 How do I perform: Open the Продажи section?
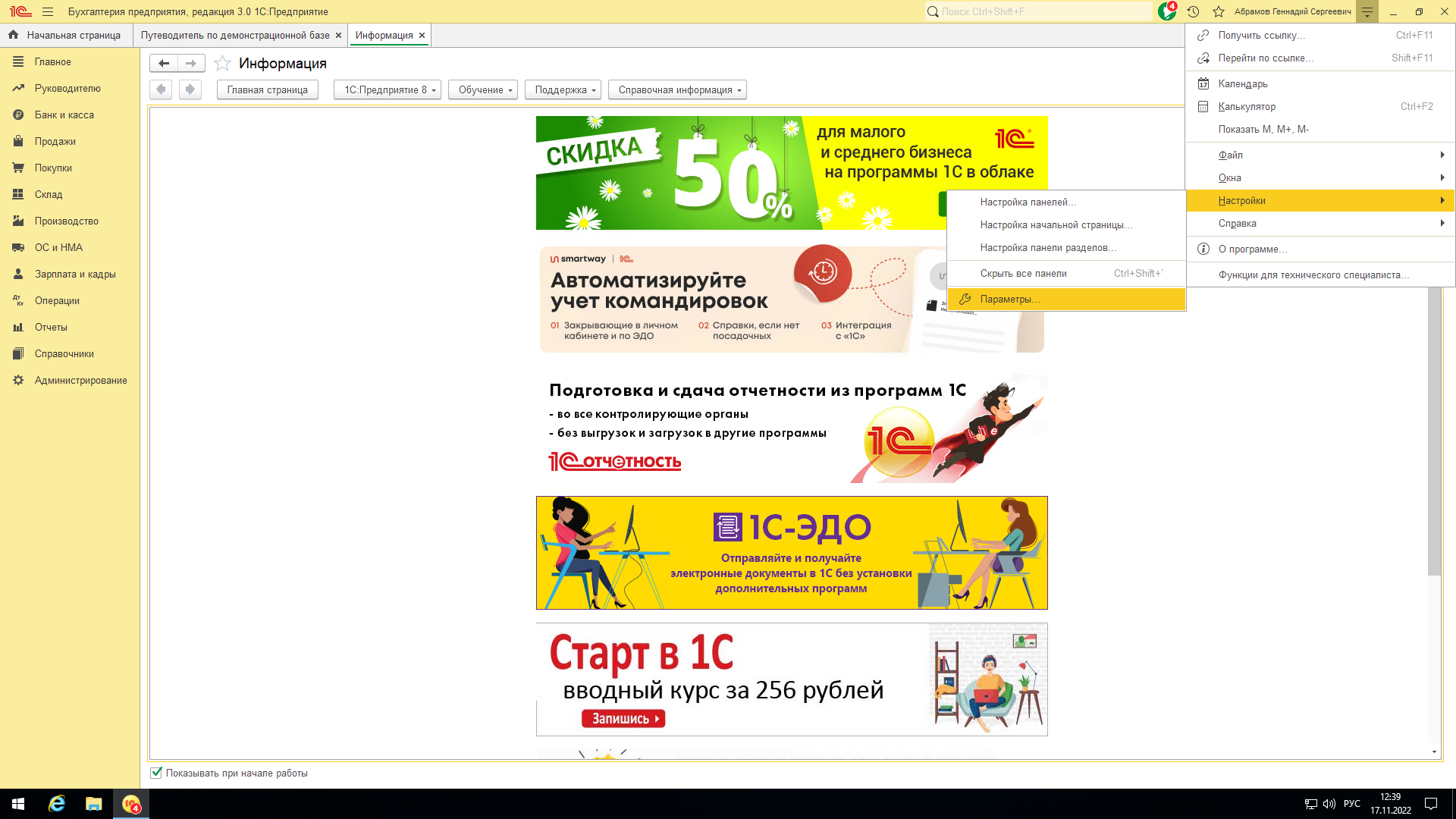[x=70, y=142]
